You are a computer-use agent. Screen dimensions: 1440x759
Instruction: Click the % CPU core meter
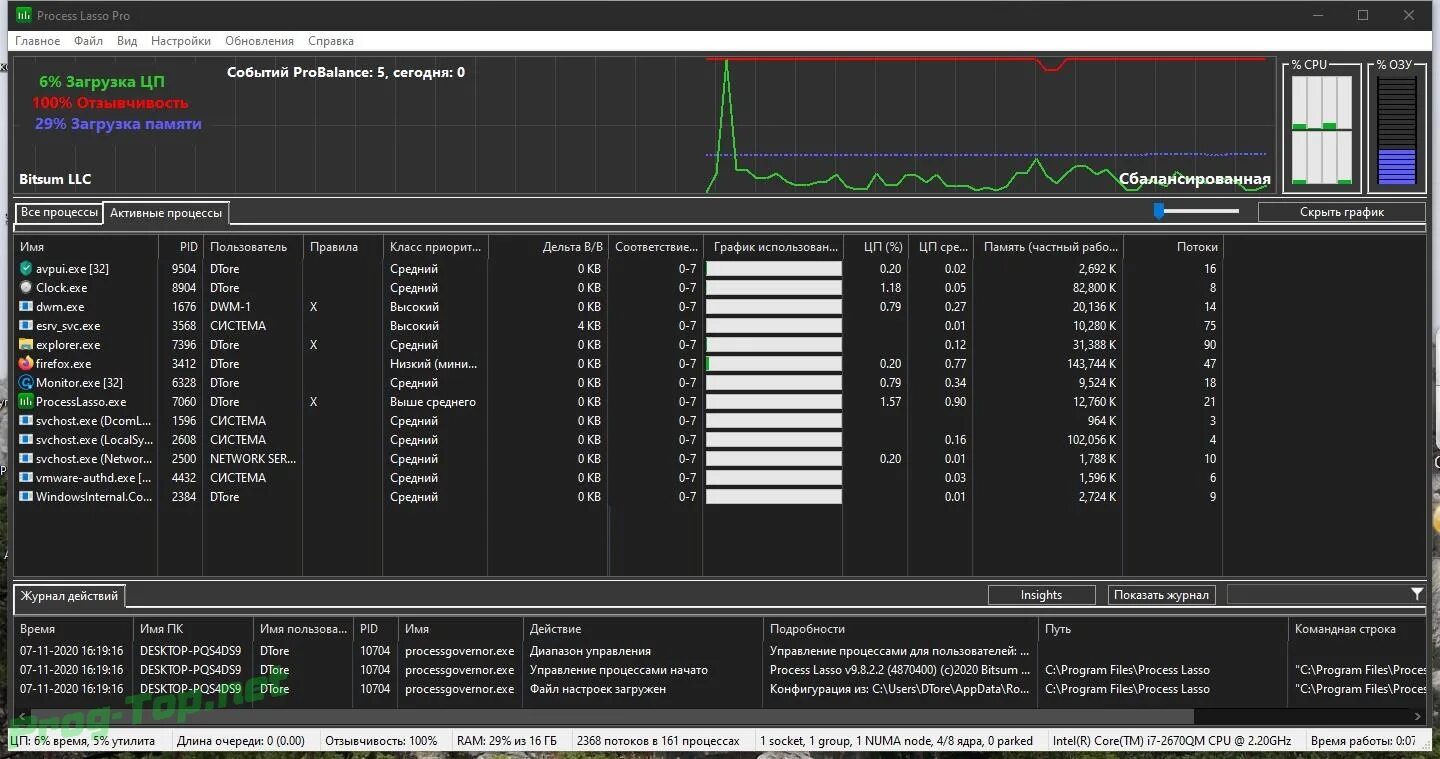1321,130
